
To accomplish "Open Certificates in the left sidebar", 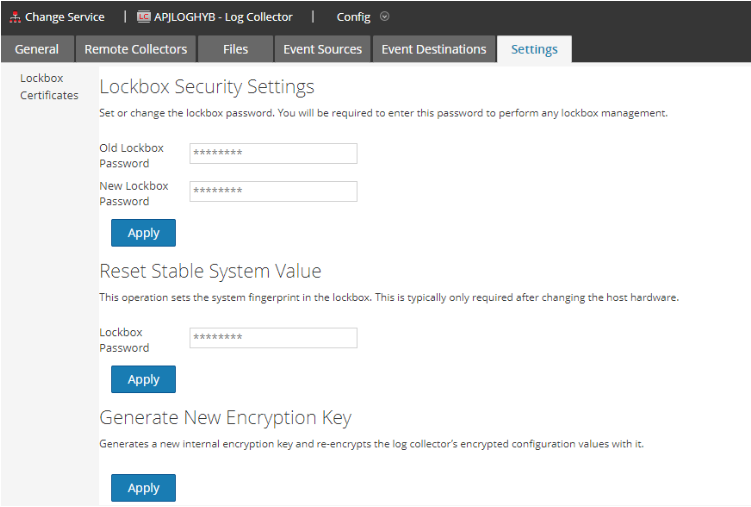I will click(49, 95).
